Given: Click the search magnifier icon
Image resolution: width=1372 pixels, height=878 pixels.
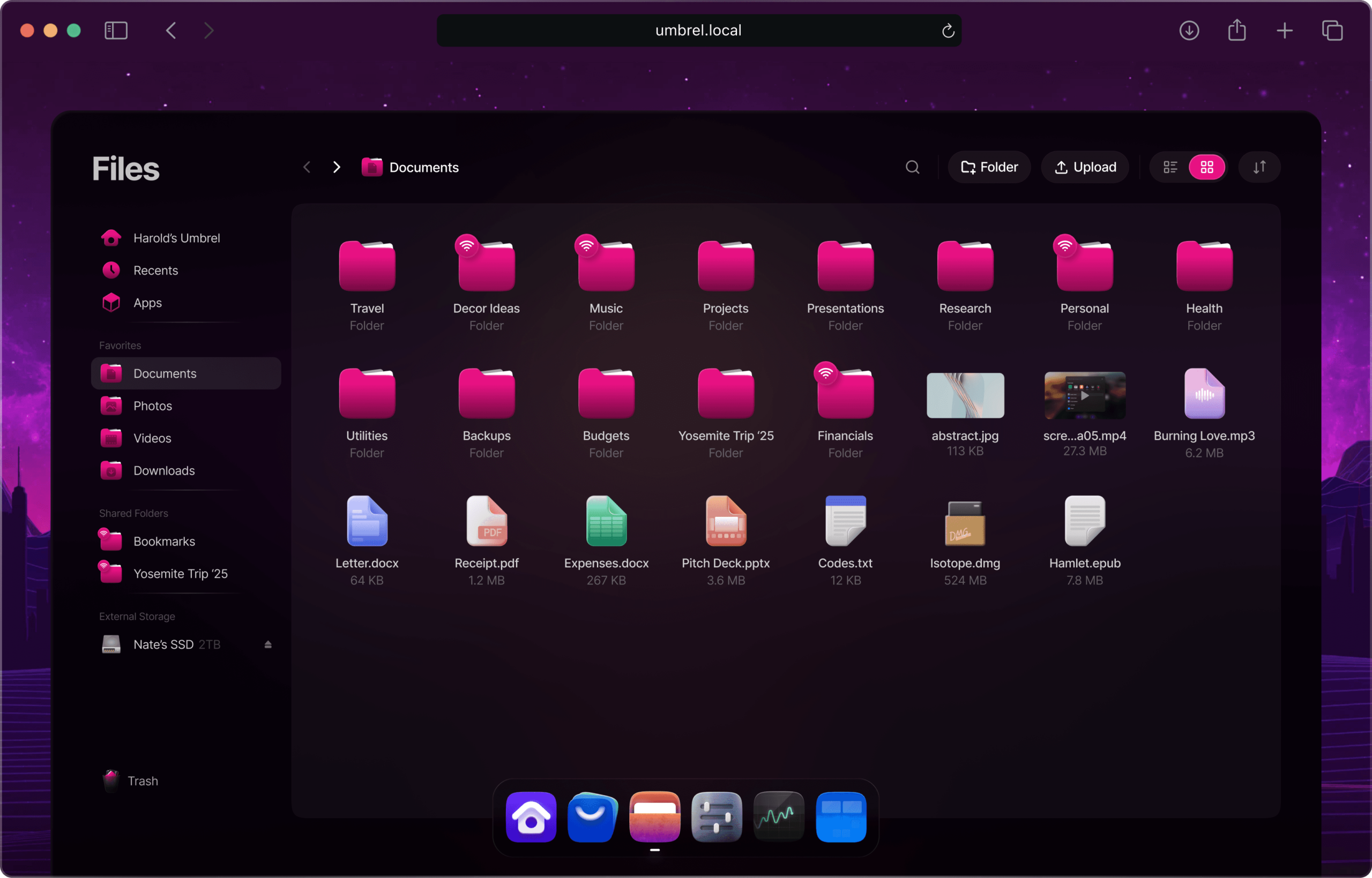Looking at the screenshot, I should tap(912, 167).
